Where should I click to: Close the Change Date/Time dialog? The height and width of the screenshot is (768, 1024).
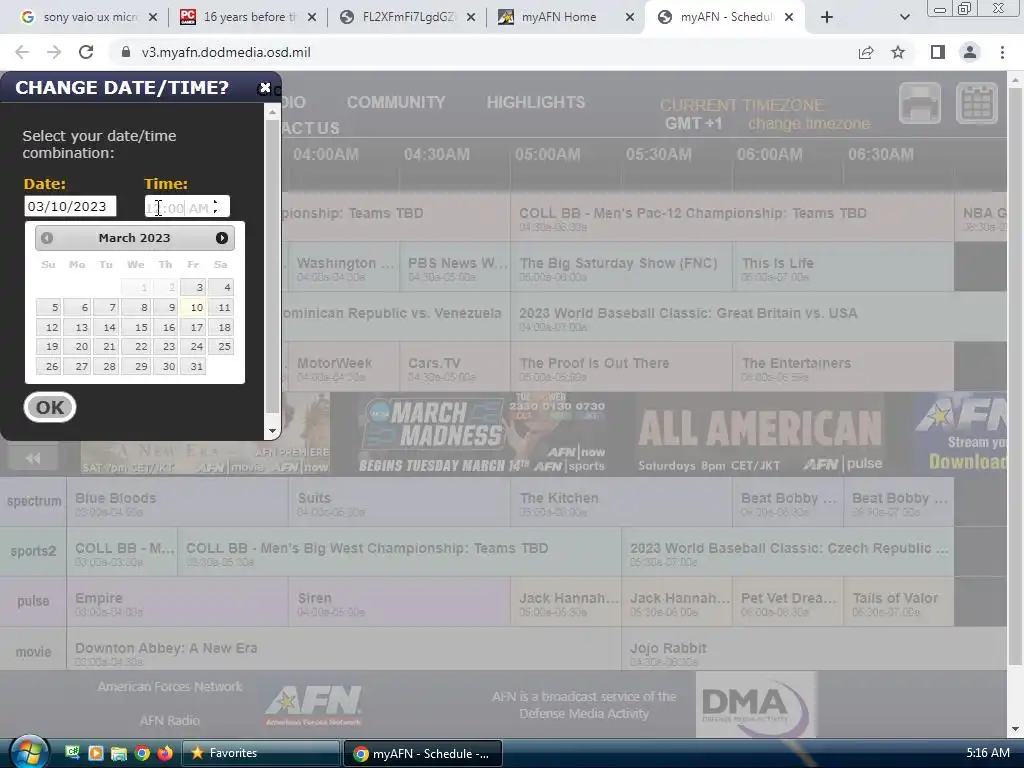click(264, 88)
